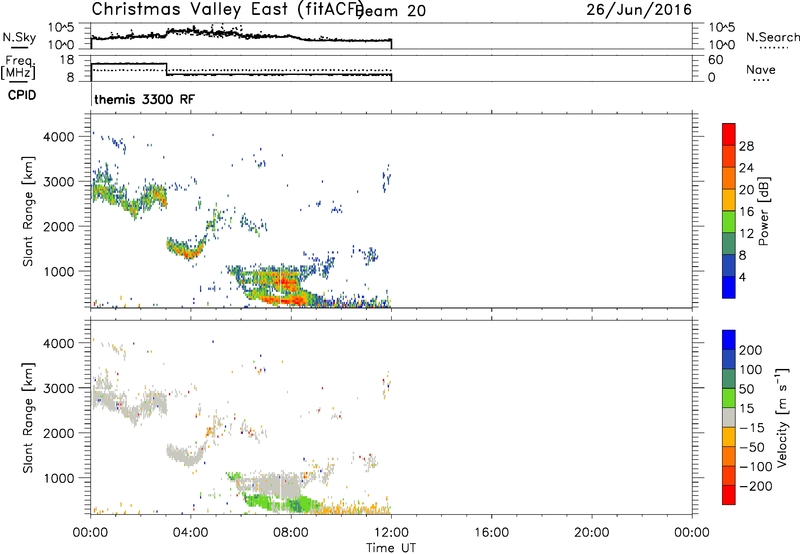This screenshot has height=554, width=800.
Task: Click the gray segment of Velocity color bar
Action: 729,417
